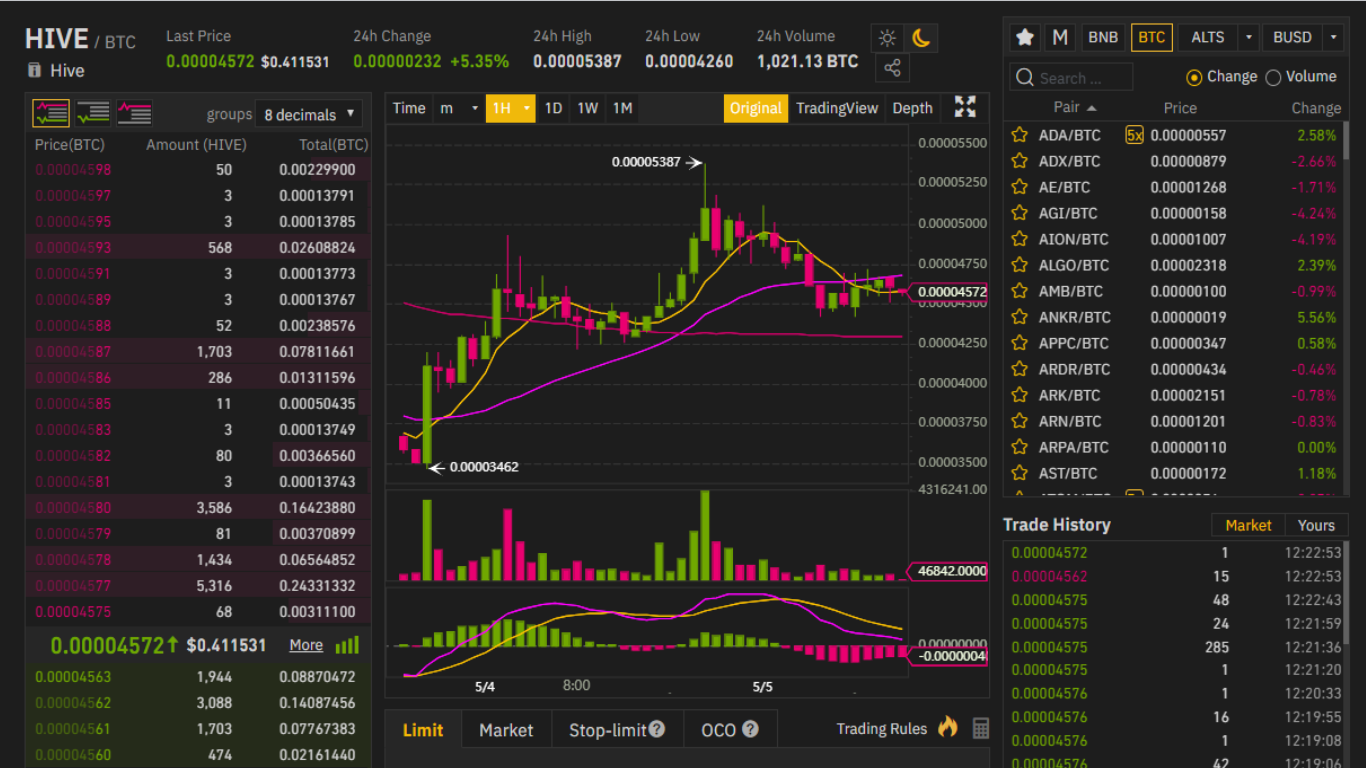Favorite the AMB/BTC pair star

click(1019, 291)
